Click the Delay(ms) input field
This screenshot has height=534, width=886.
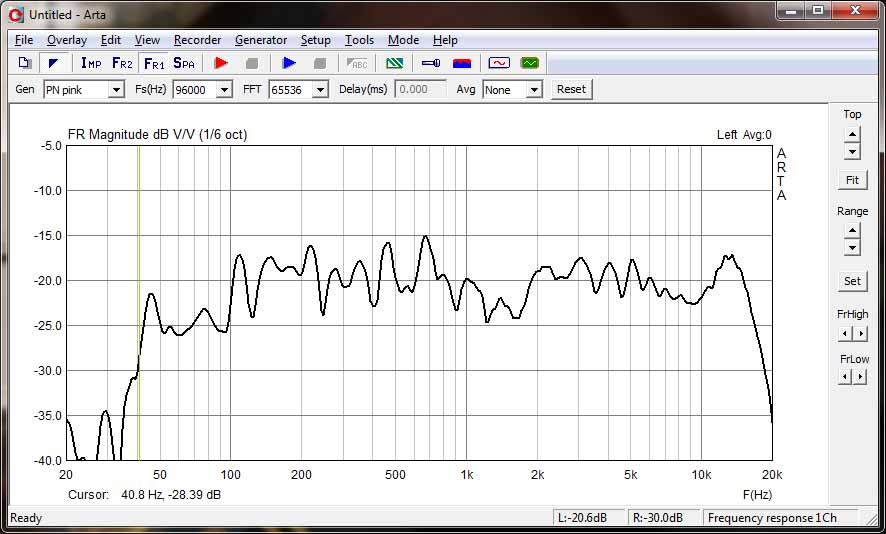tap(420, 89)
